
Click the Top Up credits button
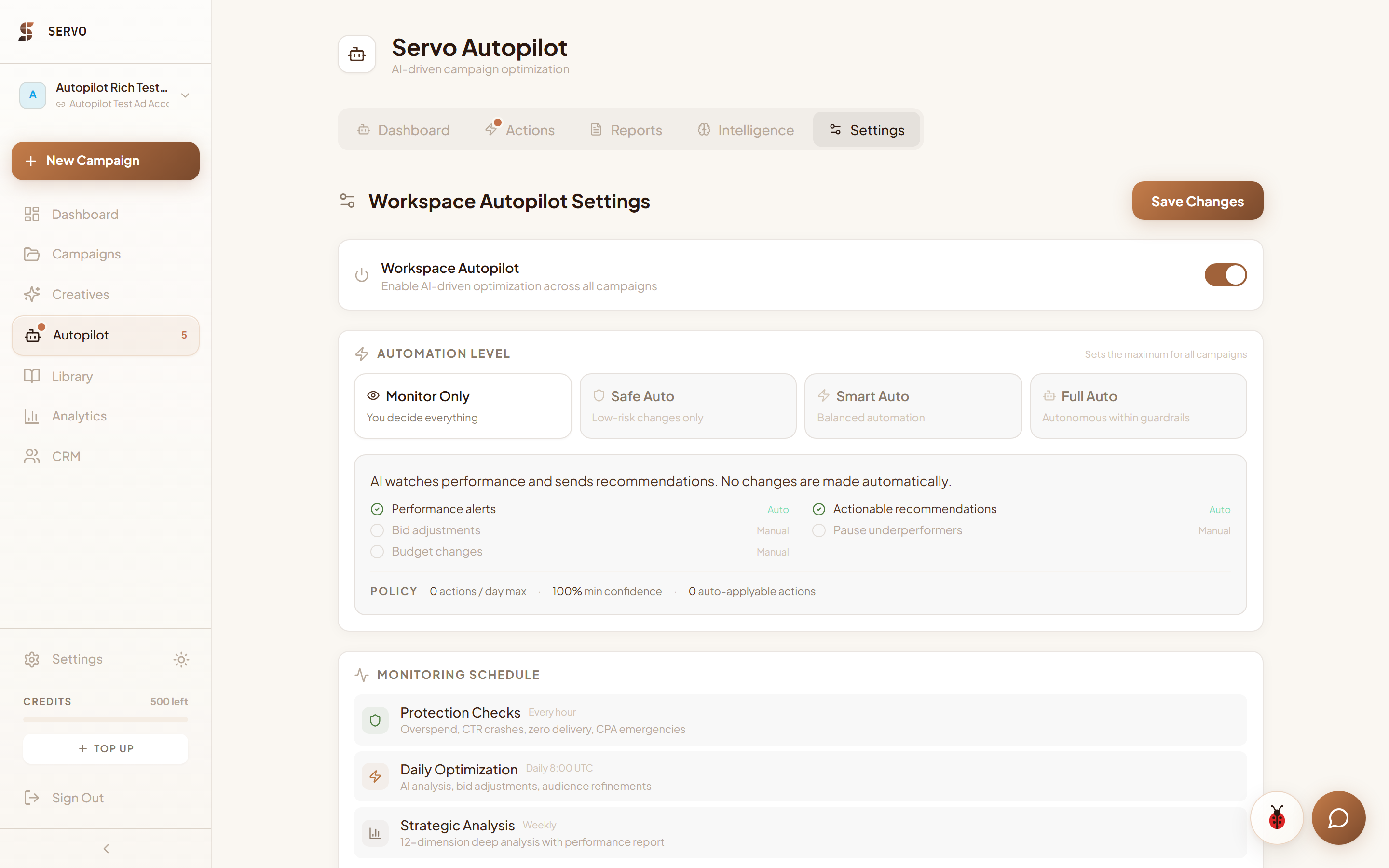[106, 748]
